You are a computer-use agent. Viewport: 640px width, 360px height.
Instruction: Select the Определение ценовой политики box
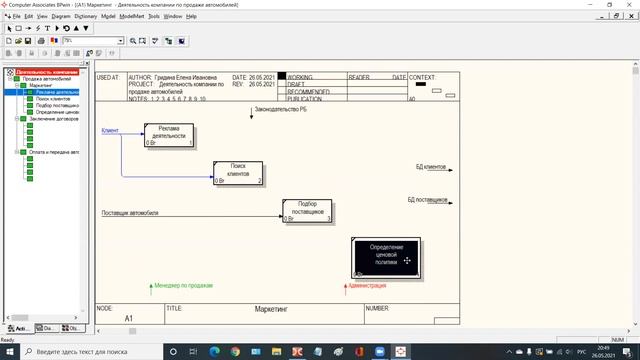click(386, 258)
